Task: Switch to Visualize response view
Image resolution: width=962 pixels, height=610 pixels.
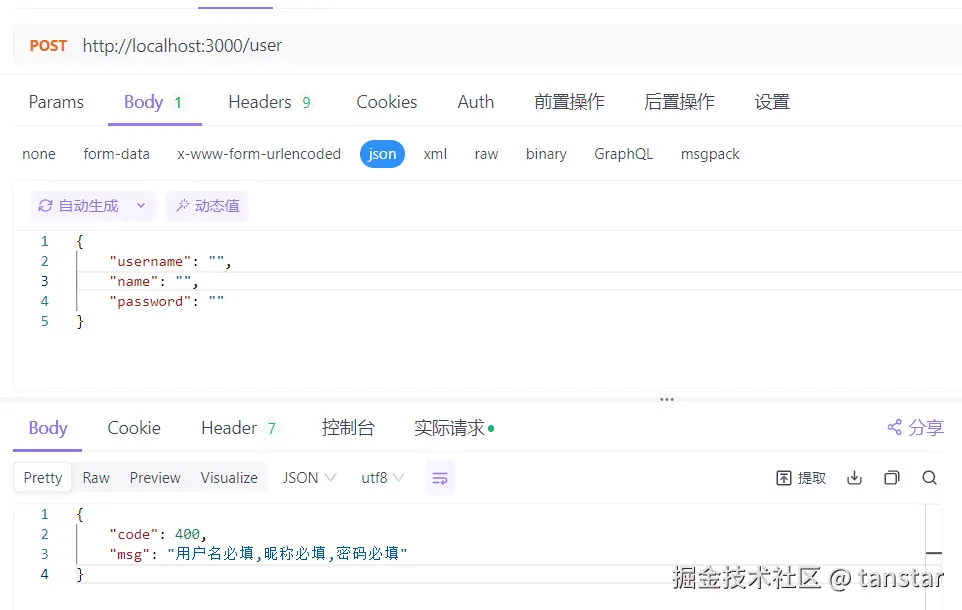Action: 229,477
